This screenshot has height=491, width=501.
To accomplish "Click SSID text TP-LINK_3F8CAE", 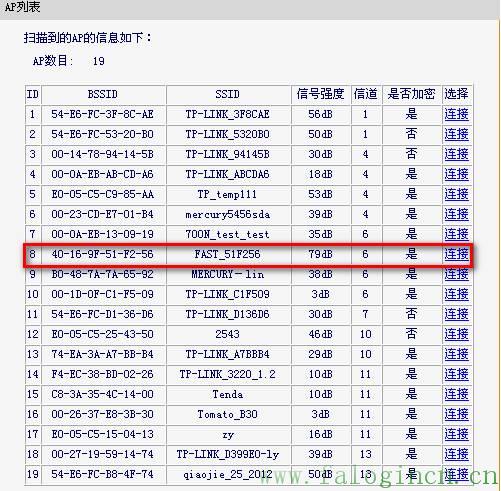I will tap(227, 114).
